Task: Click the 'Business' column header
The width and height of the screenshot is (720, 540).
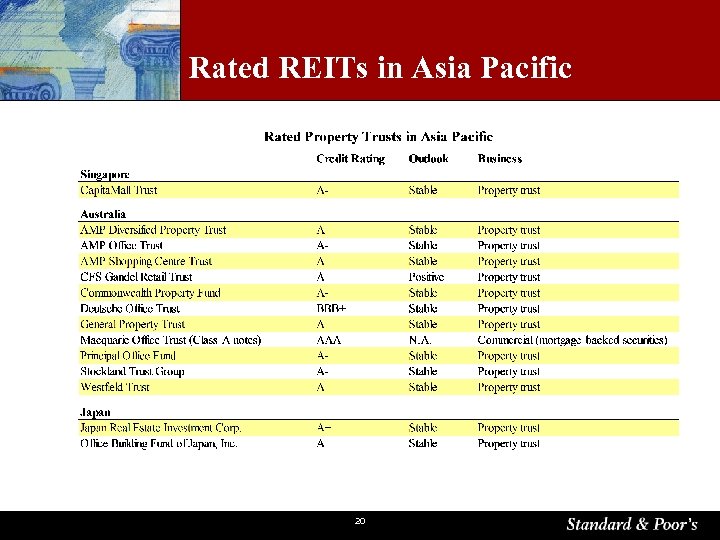Action: click(x=500, y=158)
